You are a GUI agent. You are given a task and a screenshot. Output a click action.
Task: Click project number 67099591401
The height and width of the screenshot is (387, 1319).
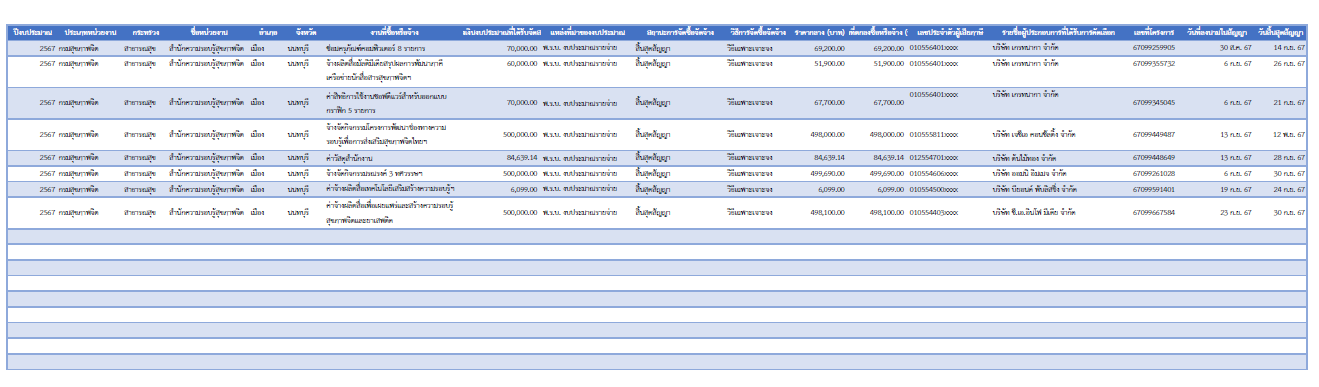pyautogui.click(x=1154, y=189)
